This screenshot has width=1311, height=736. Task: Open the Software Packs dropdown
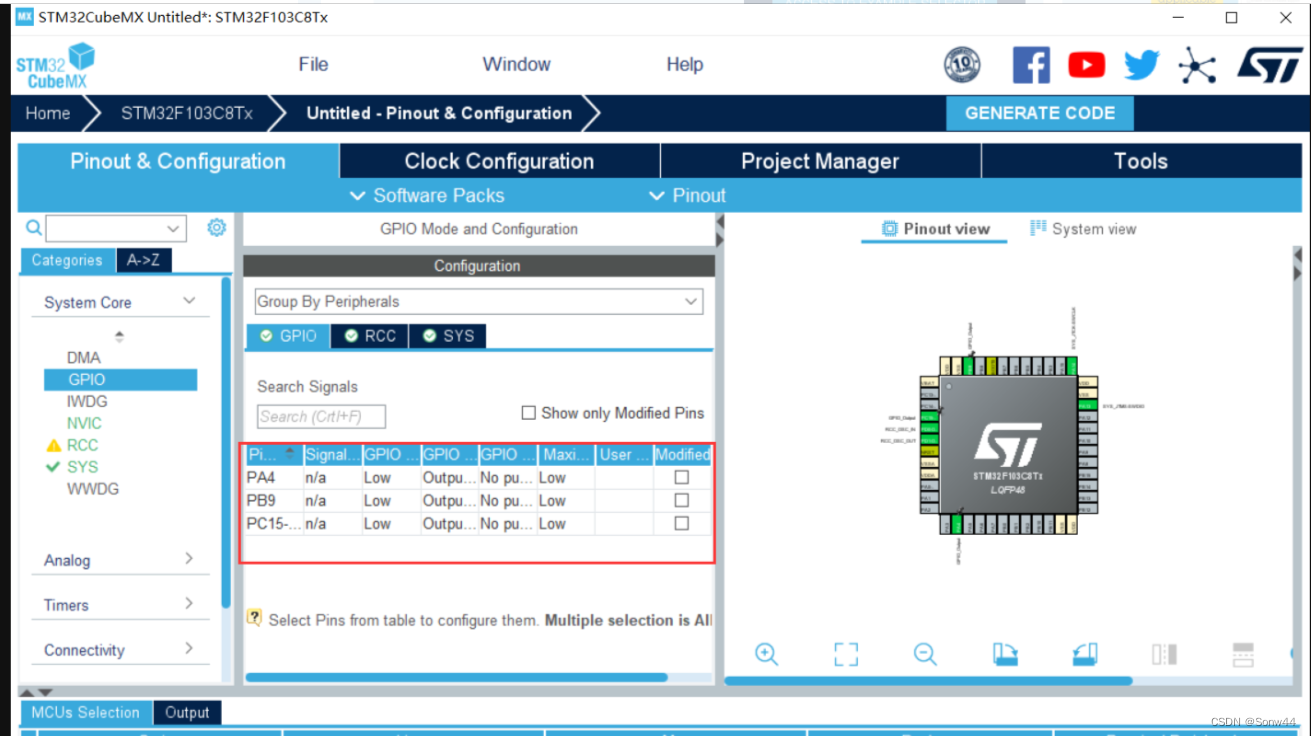[x=427, y=196]
